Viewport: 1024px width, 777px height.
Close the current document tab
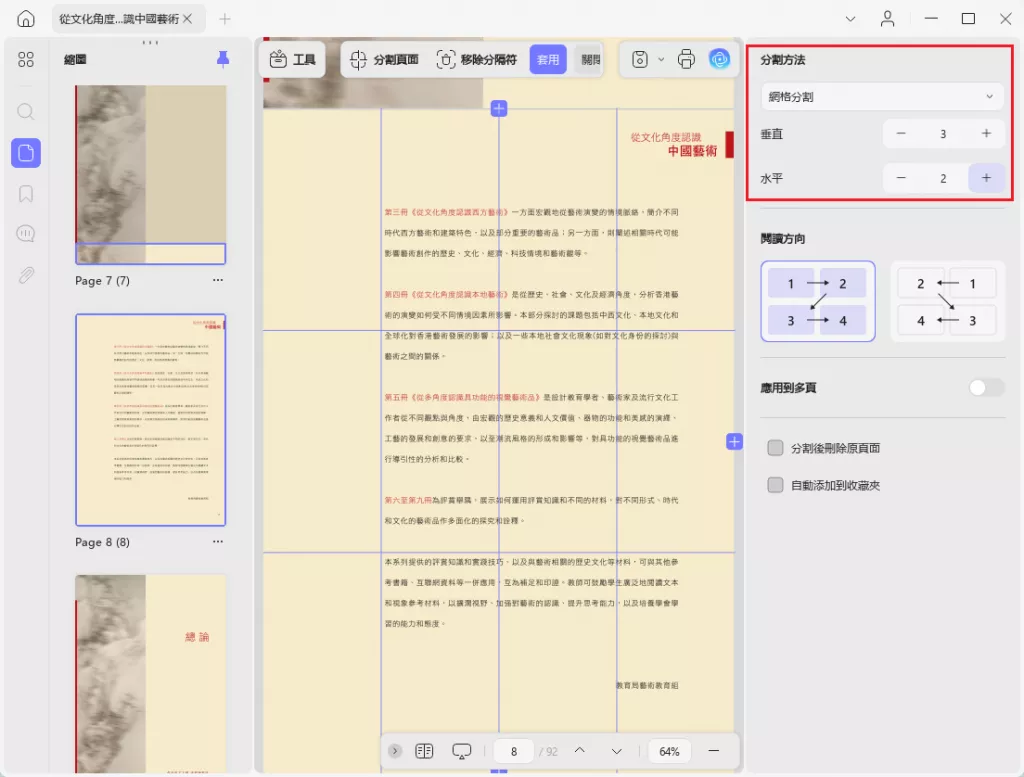click(x=188, y=19)
